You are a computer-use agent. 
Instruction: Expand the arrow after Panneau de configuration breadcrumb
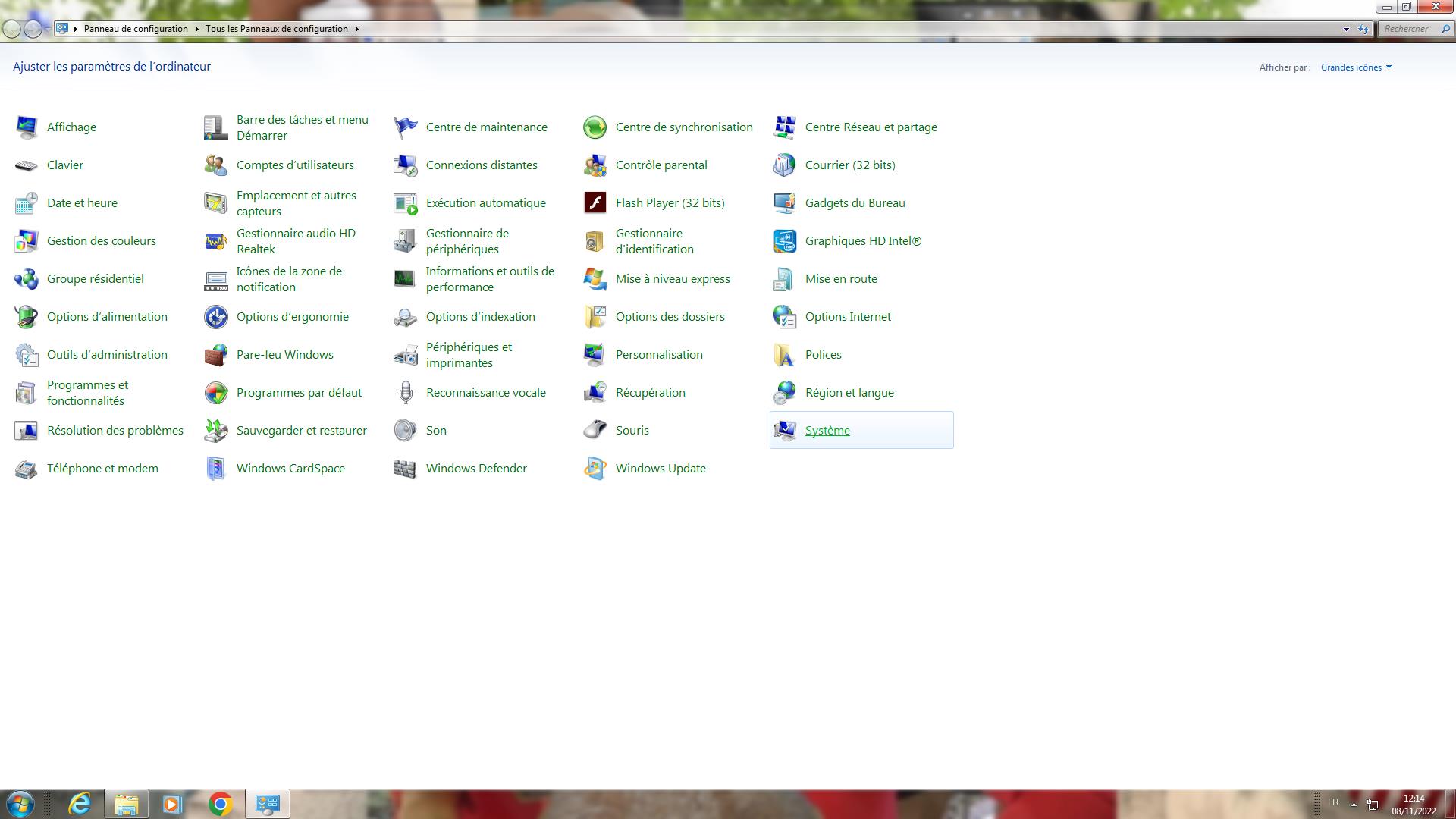[196, 29]
